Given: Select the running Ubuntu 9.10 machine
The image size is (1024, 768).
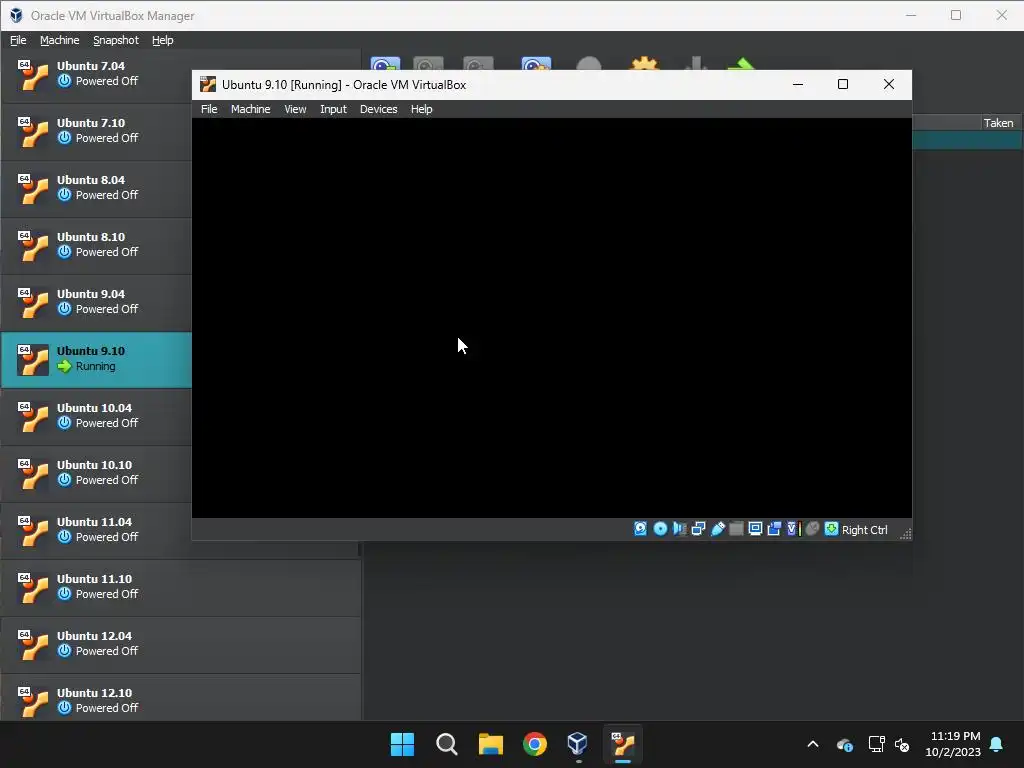Looking at the screenshot, I should click(96, 360).
